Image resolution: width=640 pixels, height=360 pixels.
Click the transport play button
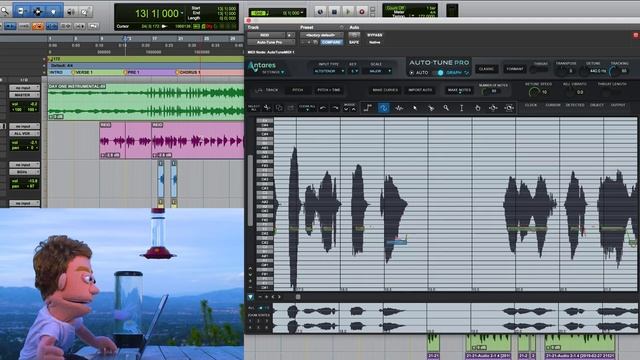pyautogui.click(x=348, y=12)
